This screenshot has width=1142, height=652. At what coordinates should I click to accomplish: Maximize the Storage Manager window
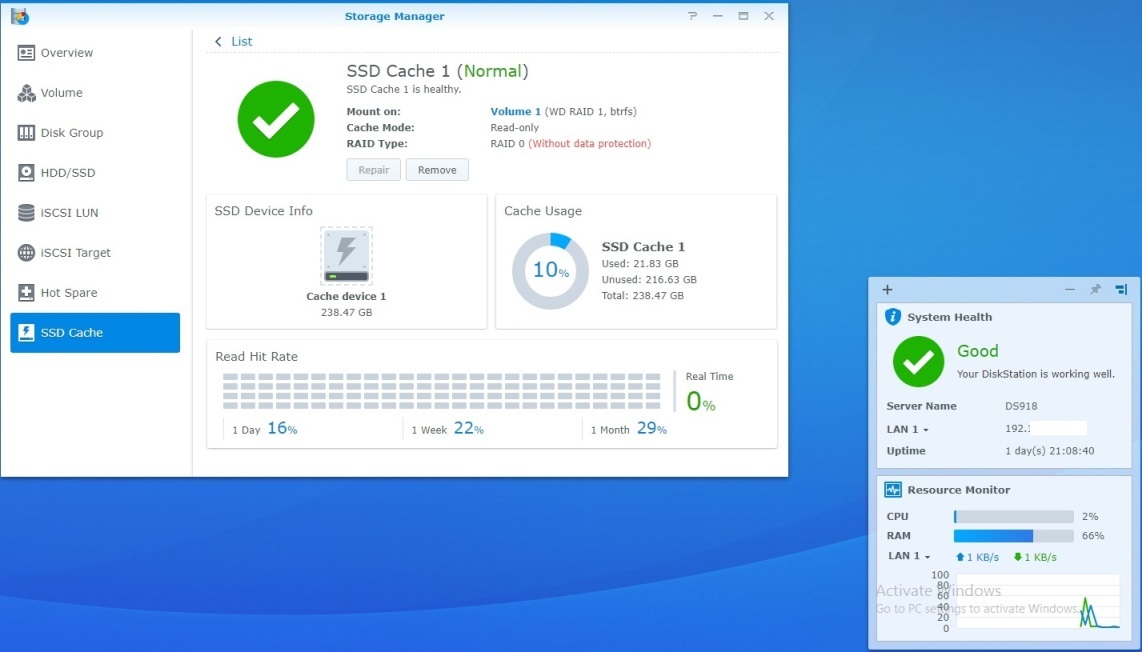pyautogui.click(x=743, y=16)
